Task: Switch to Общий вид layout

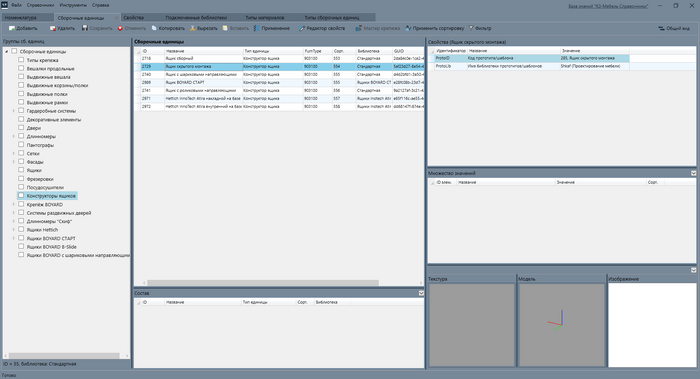Action: point(674,28)
